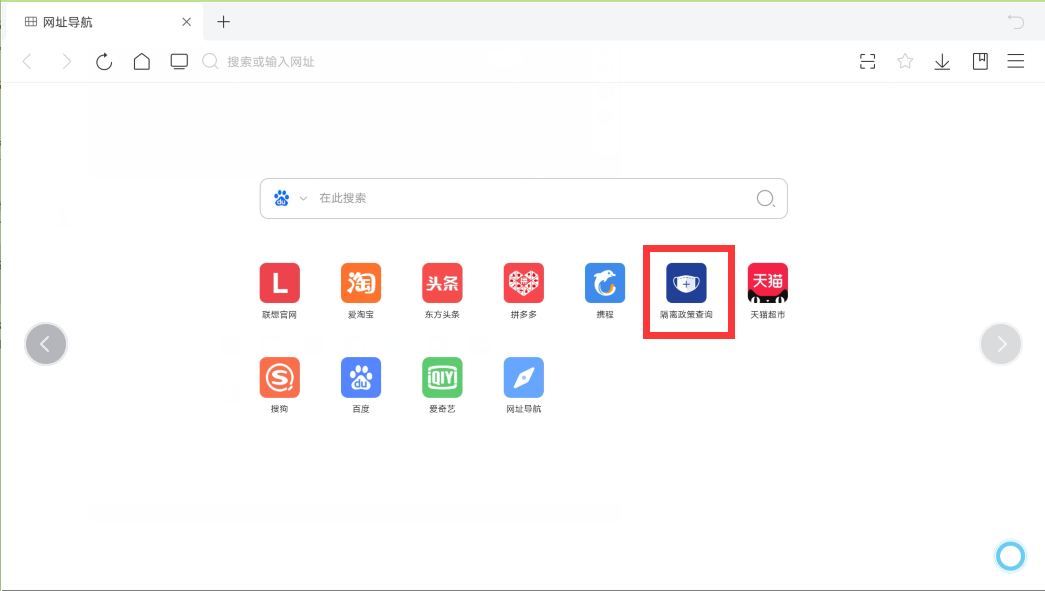Go to the previous shortcuts page
The height and width of the screenshot is (591, 1045).
(x=46, y=344)
